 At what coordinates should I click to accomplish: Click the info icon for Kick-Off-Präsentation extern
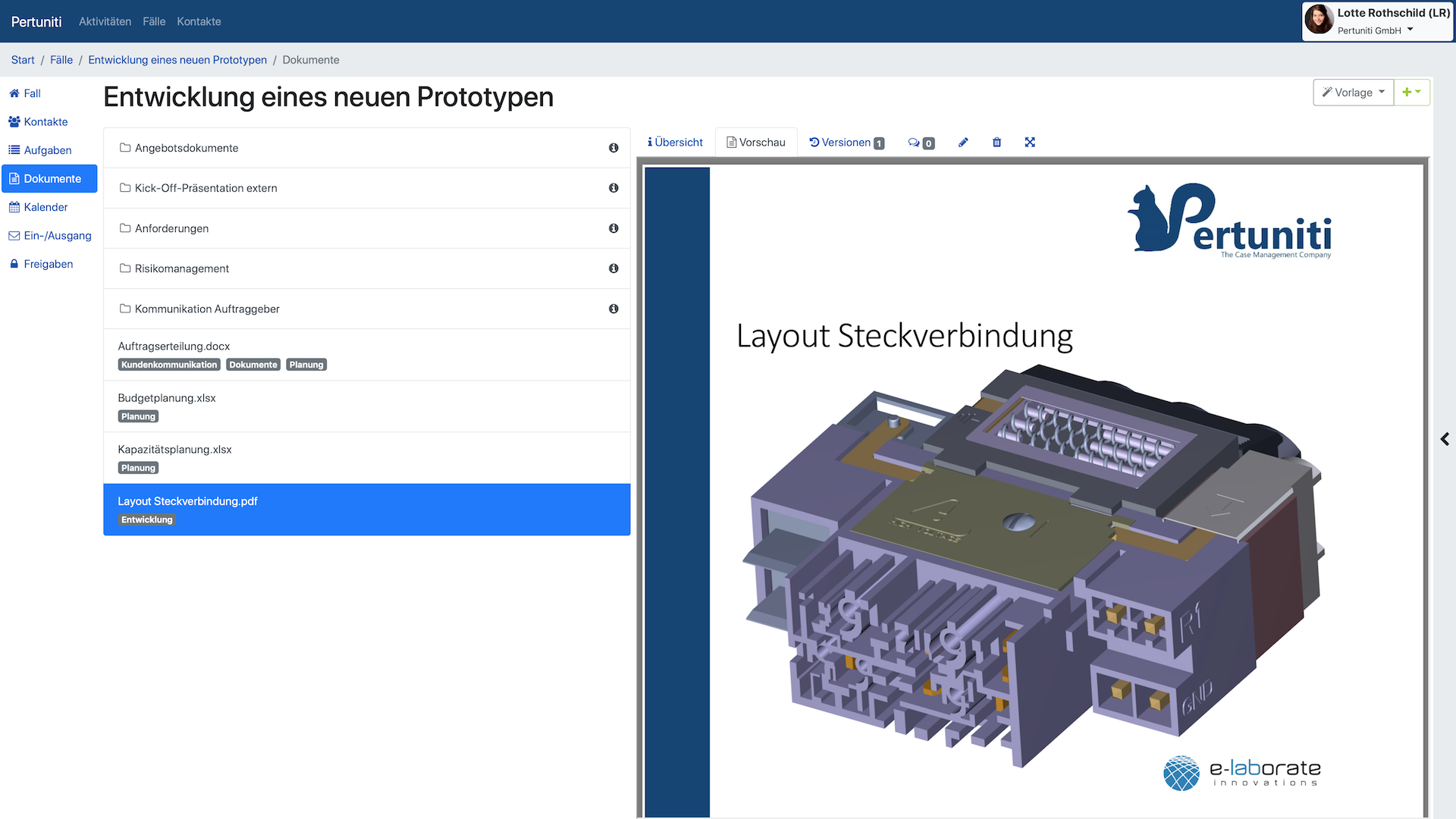(x=613, y=188)
